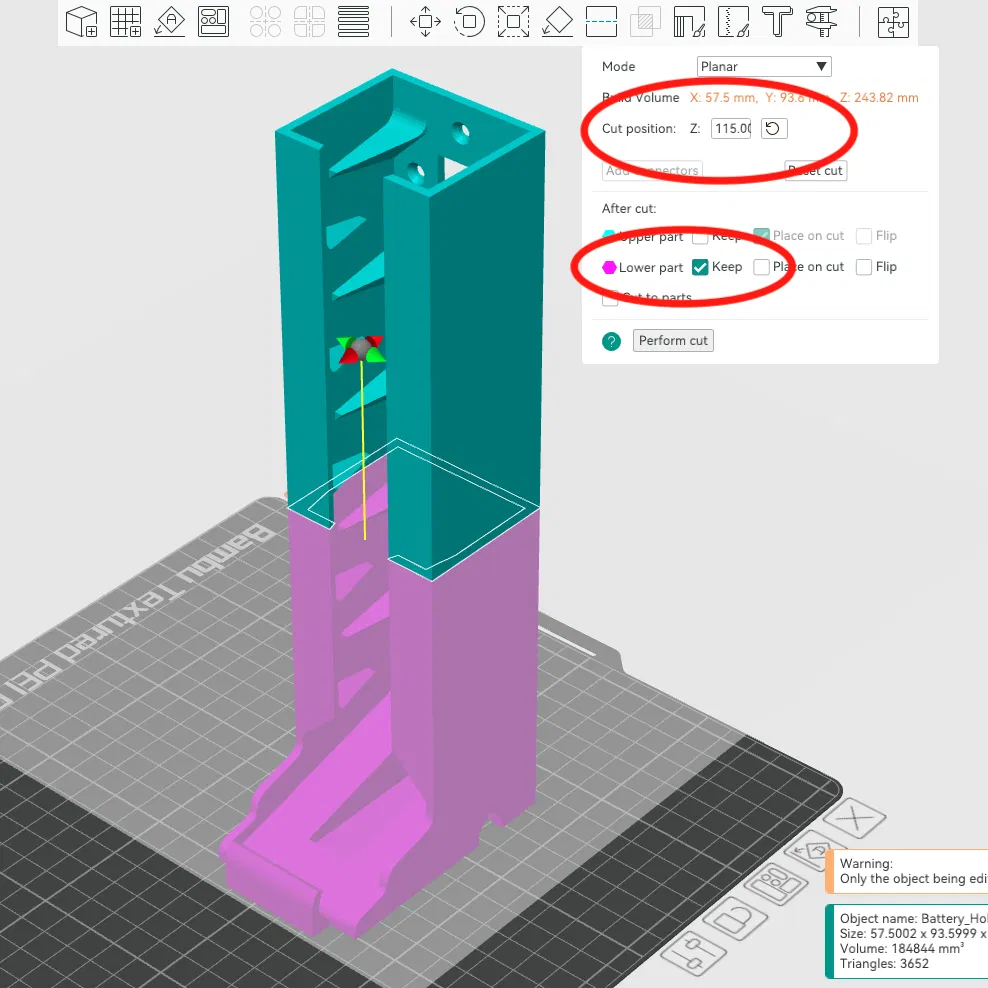Click the Add object cube icon
988x988 pixels.
(82, 22)
